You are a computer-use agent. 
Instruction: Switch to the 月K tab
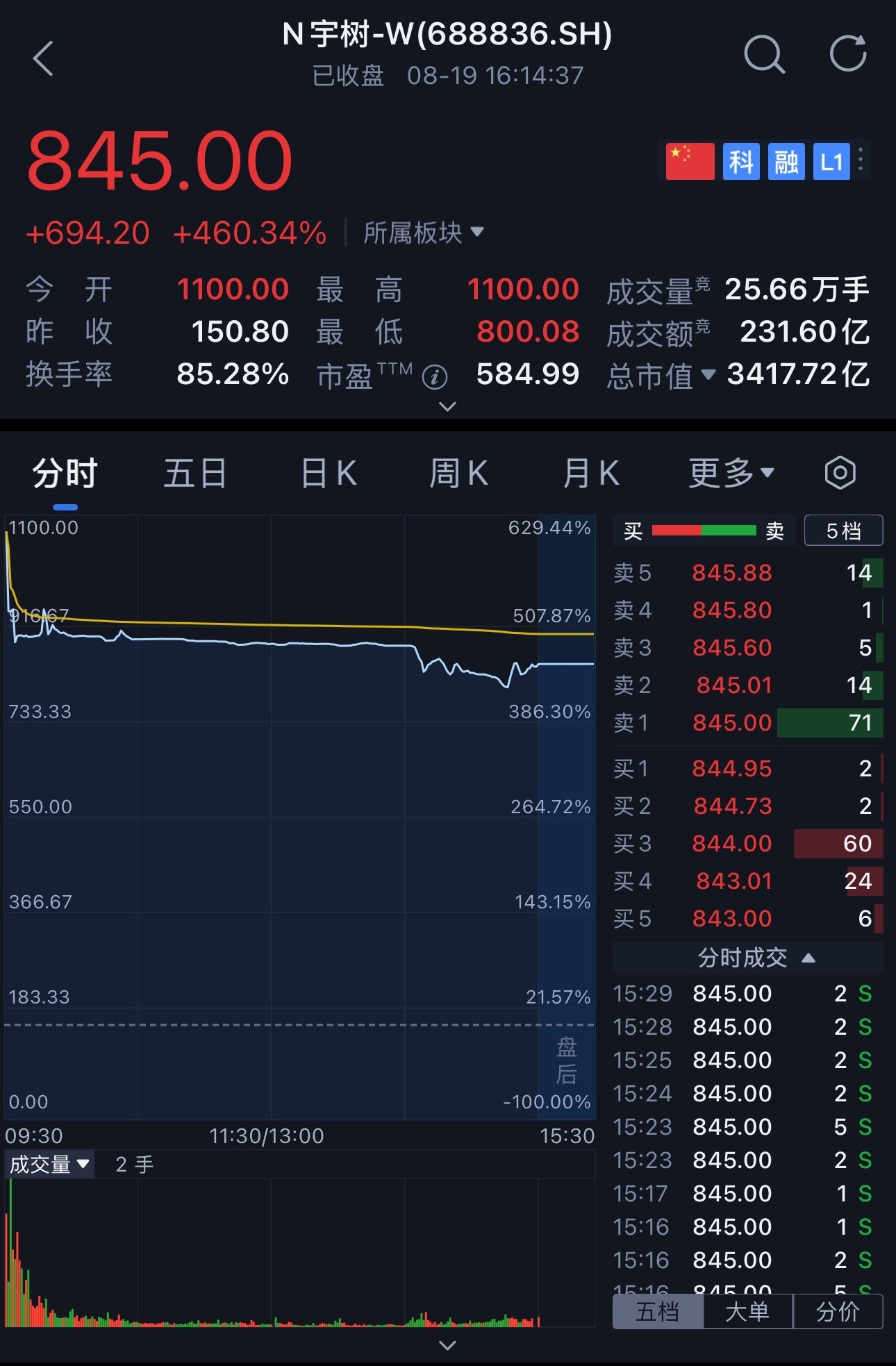click(x=590, y=474)
